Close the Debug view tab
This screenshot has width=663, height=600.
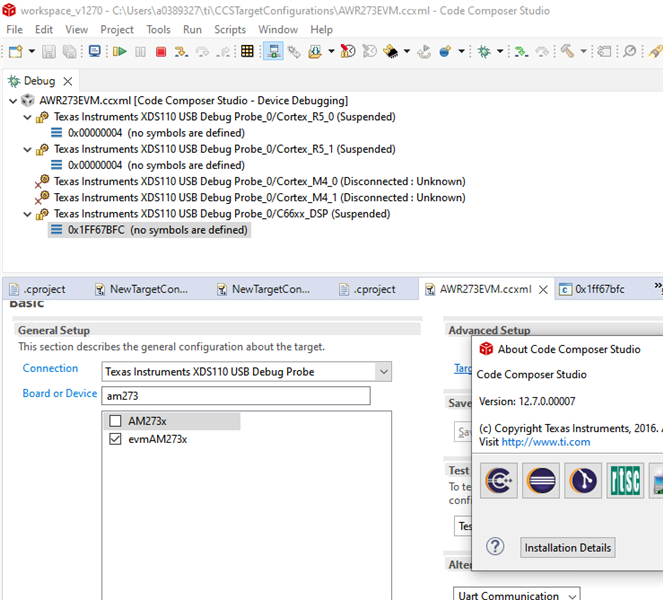tap(68, 81)
